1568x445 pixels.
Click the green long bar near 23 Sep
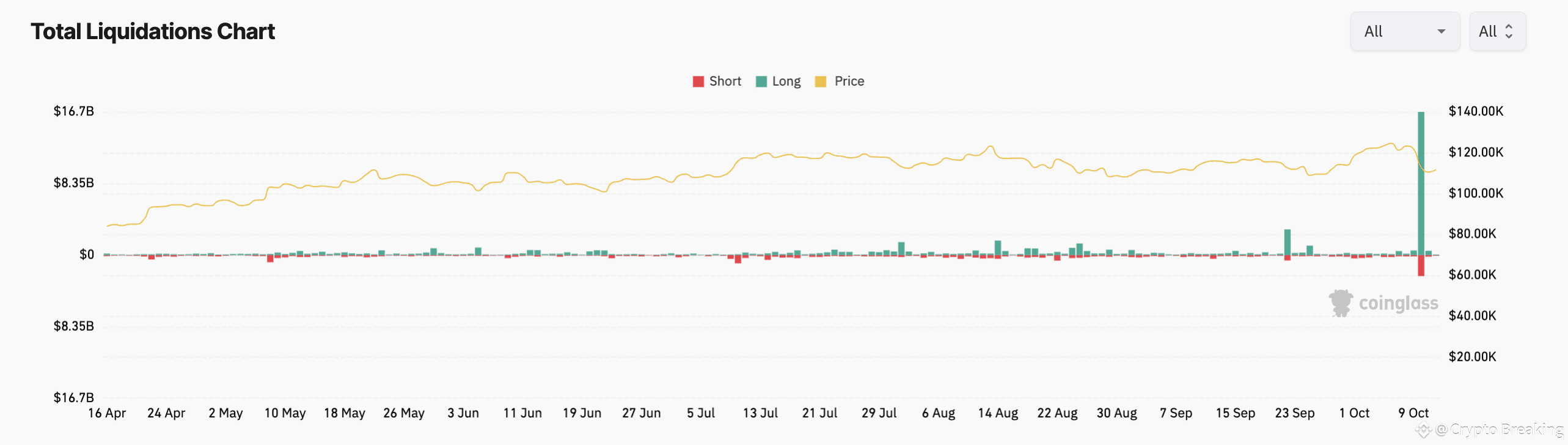click(x=1287, y=242)
